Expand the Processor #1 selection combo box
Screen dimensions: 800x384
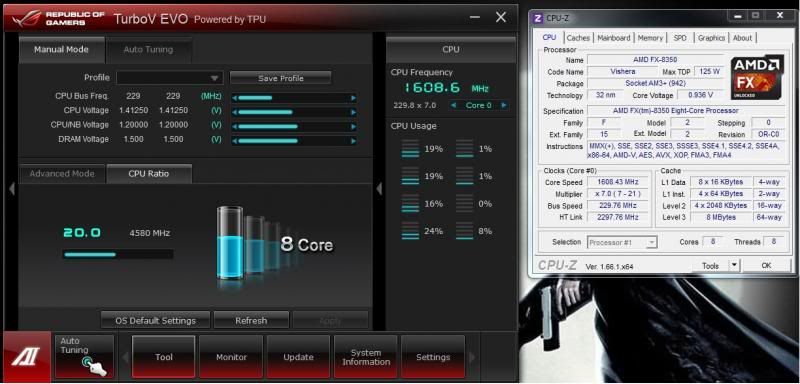[622, 243]
